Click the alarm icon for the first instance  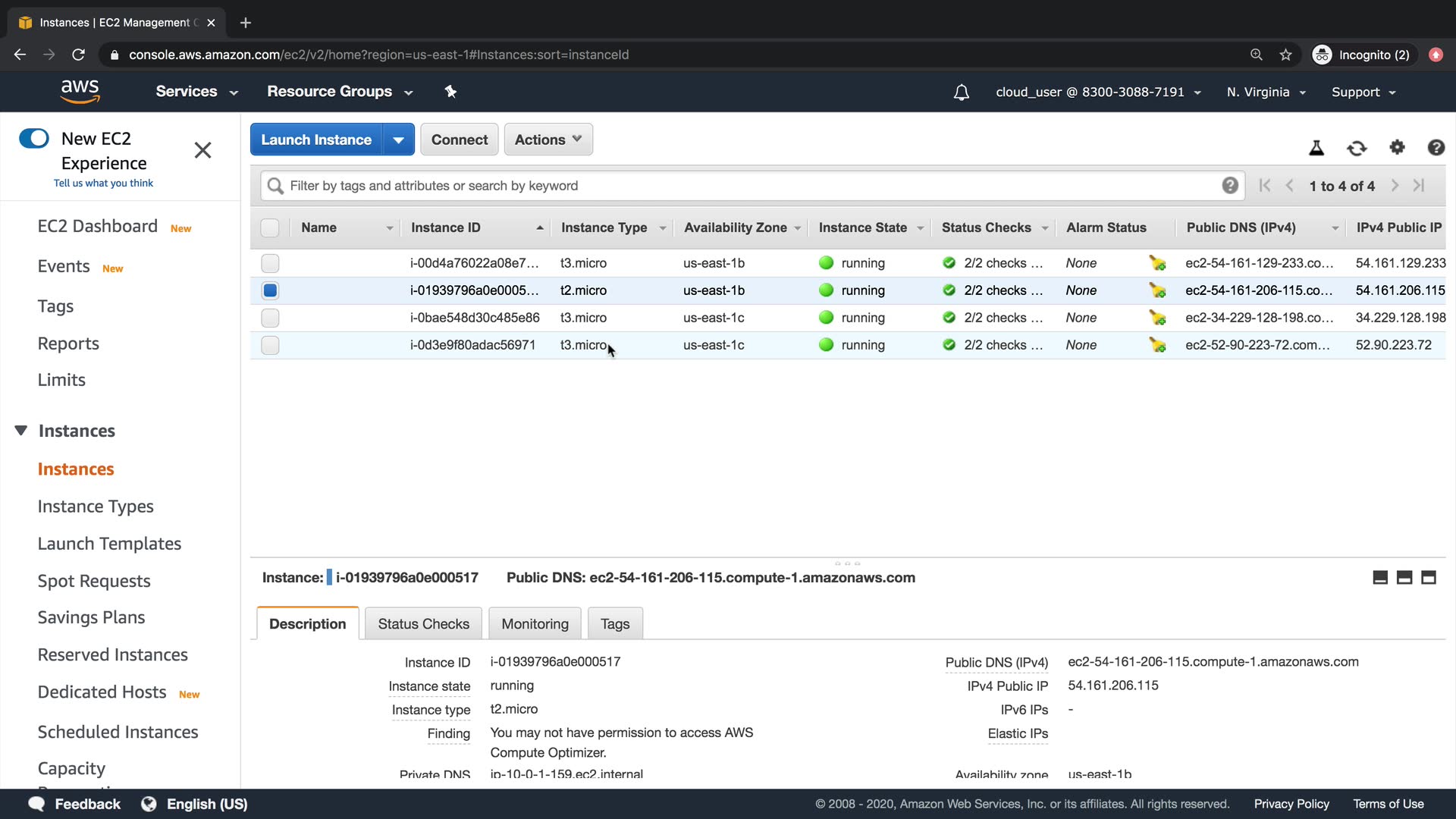(1157, 263)
